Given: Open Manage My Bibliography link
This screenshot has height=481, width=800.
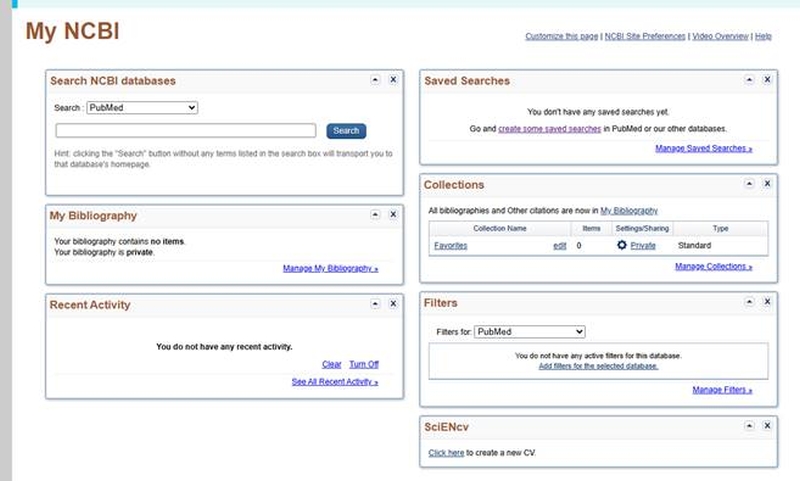Looking at the screenshot, I should pos(331,269).
